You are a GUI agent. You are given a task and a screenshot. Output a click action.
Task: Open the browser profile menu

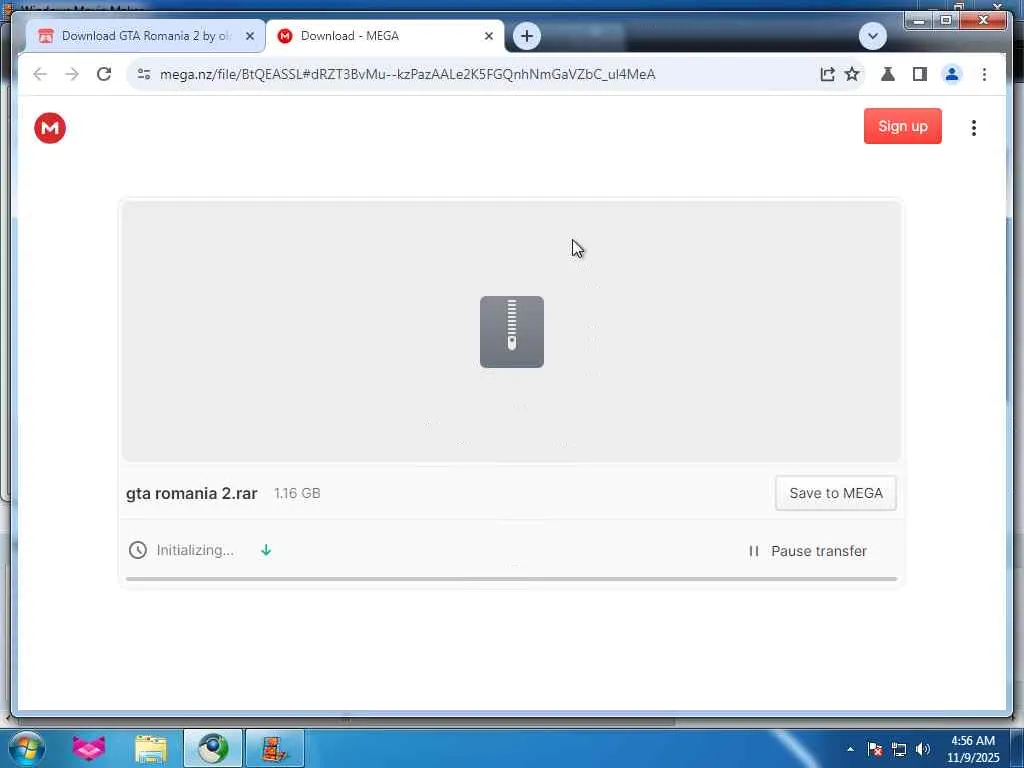(x=952, y=74)
